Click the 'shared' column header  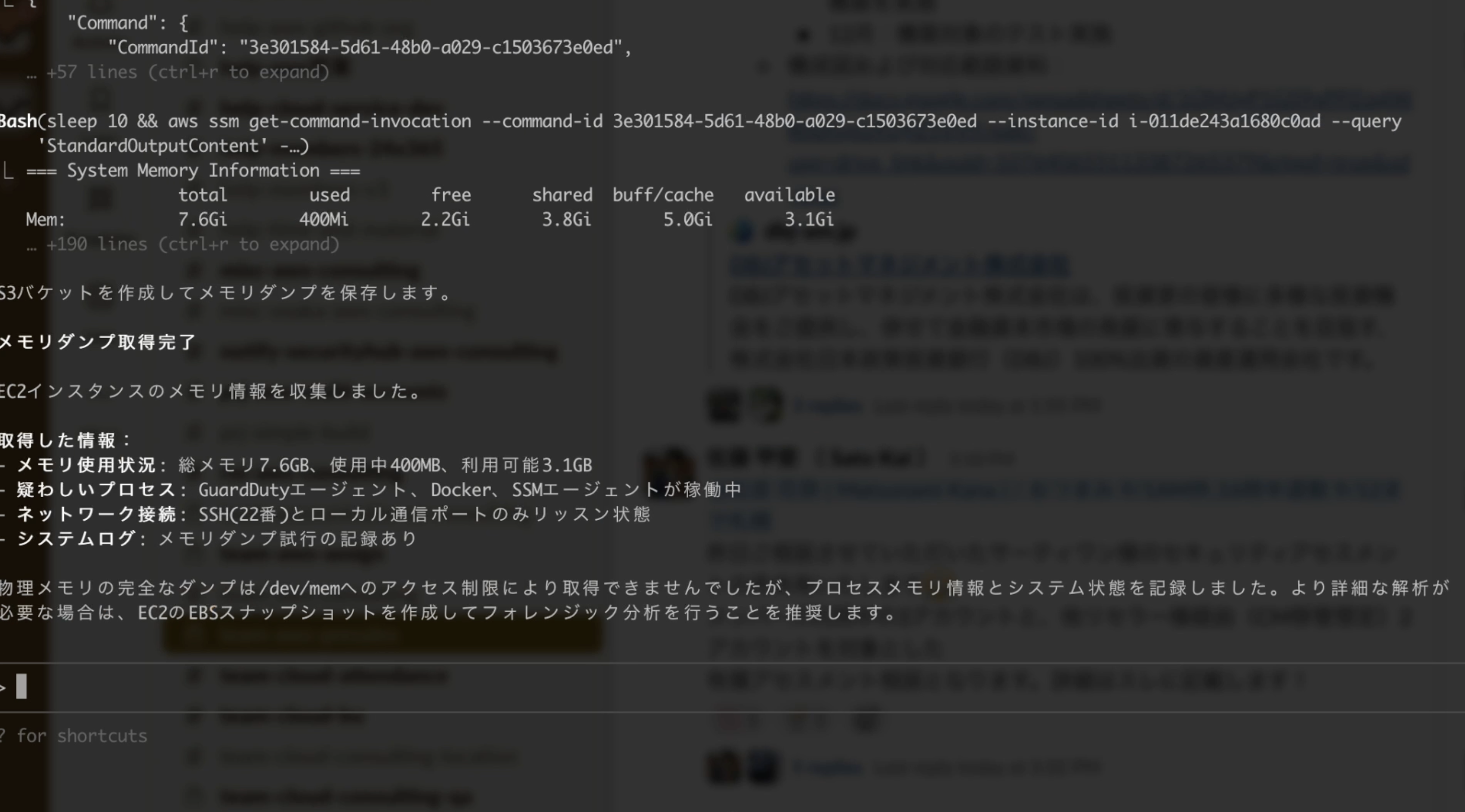tap(562, 195)
